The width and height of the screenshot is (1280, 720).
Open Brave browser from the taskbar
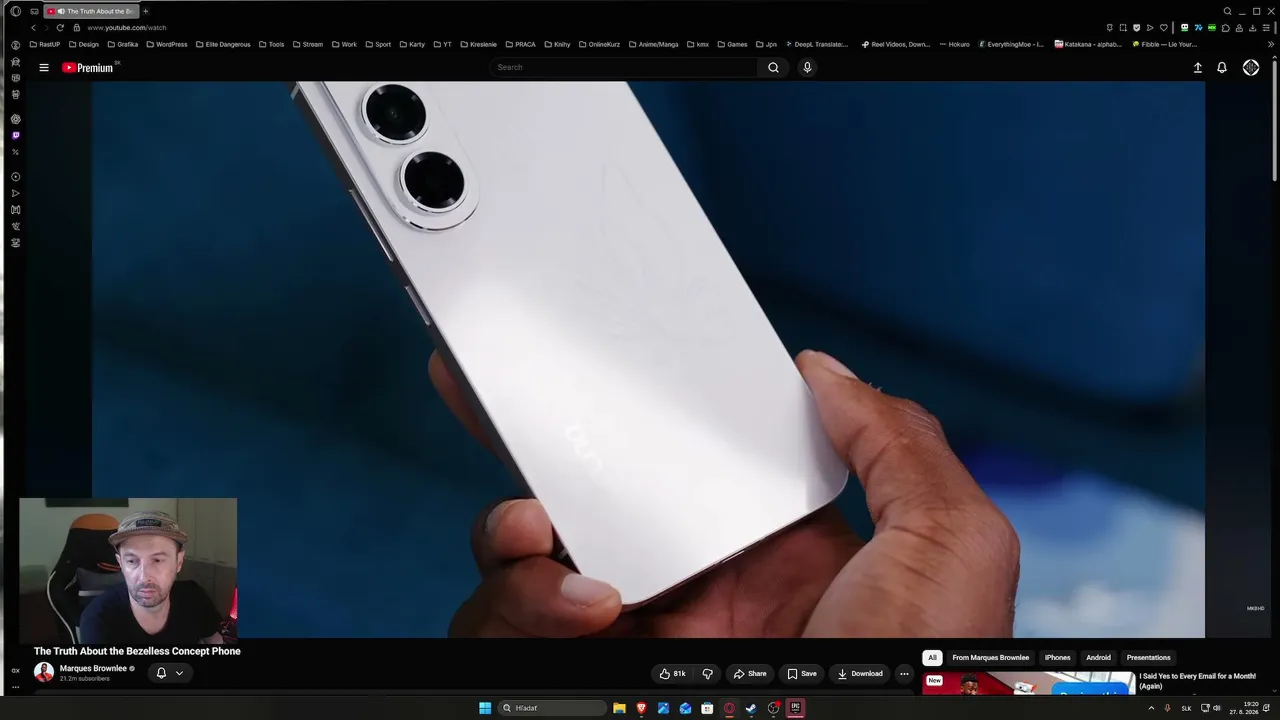(x=641, y=708)
